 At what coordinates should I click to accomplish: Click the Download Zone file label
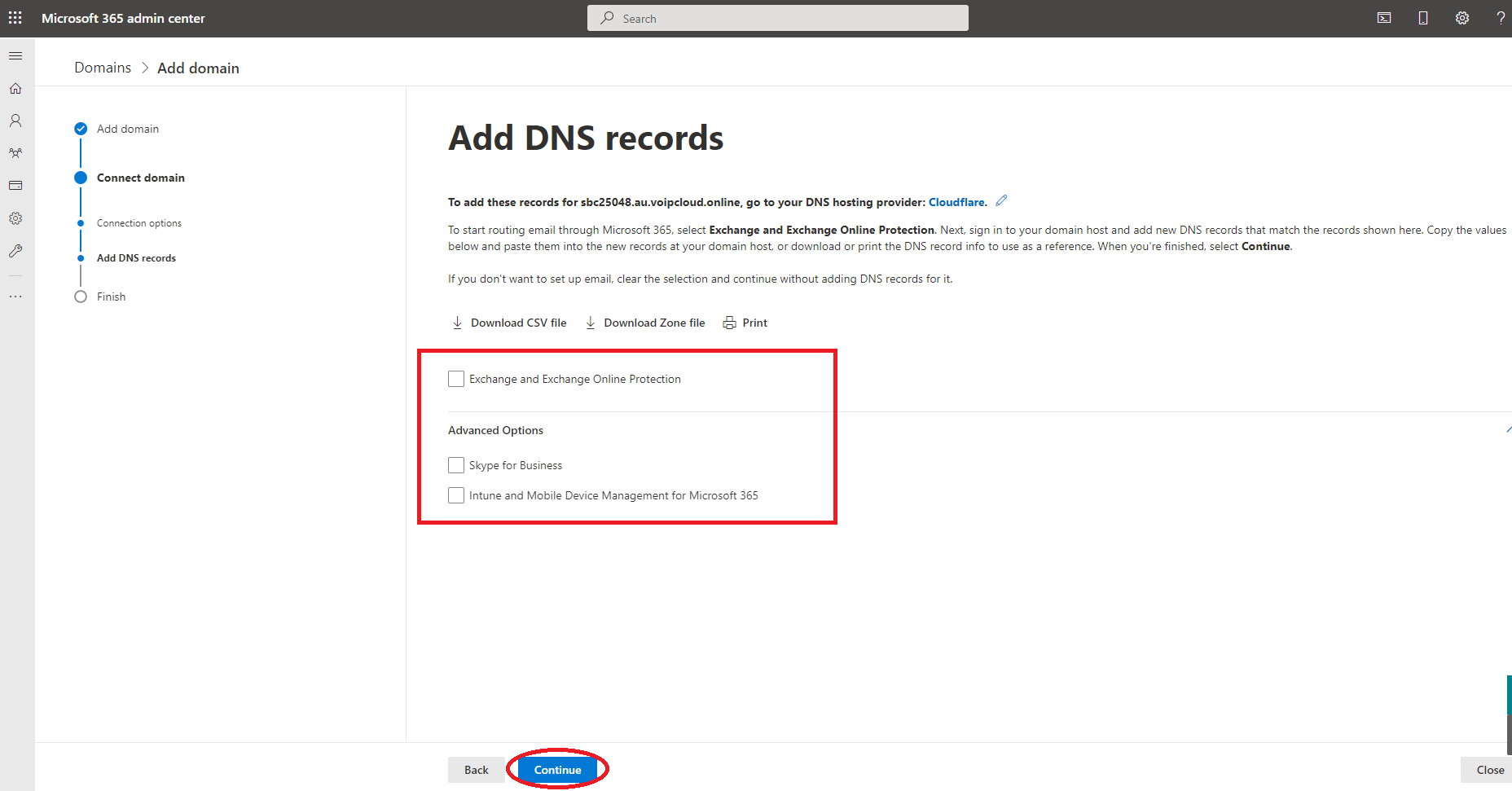click(655, 323)
